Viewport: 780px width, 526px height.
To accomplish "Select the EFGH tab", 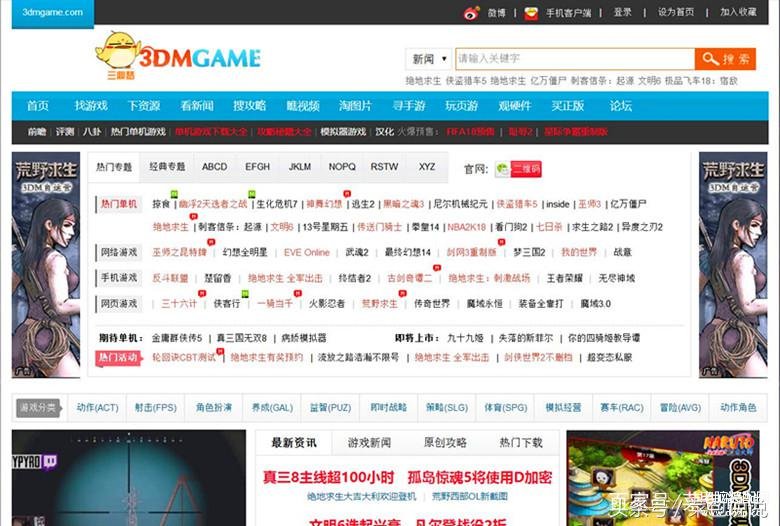I will (x=257, y=167).
